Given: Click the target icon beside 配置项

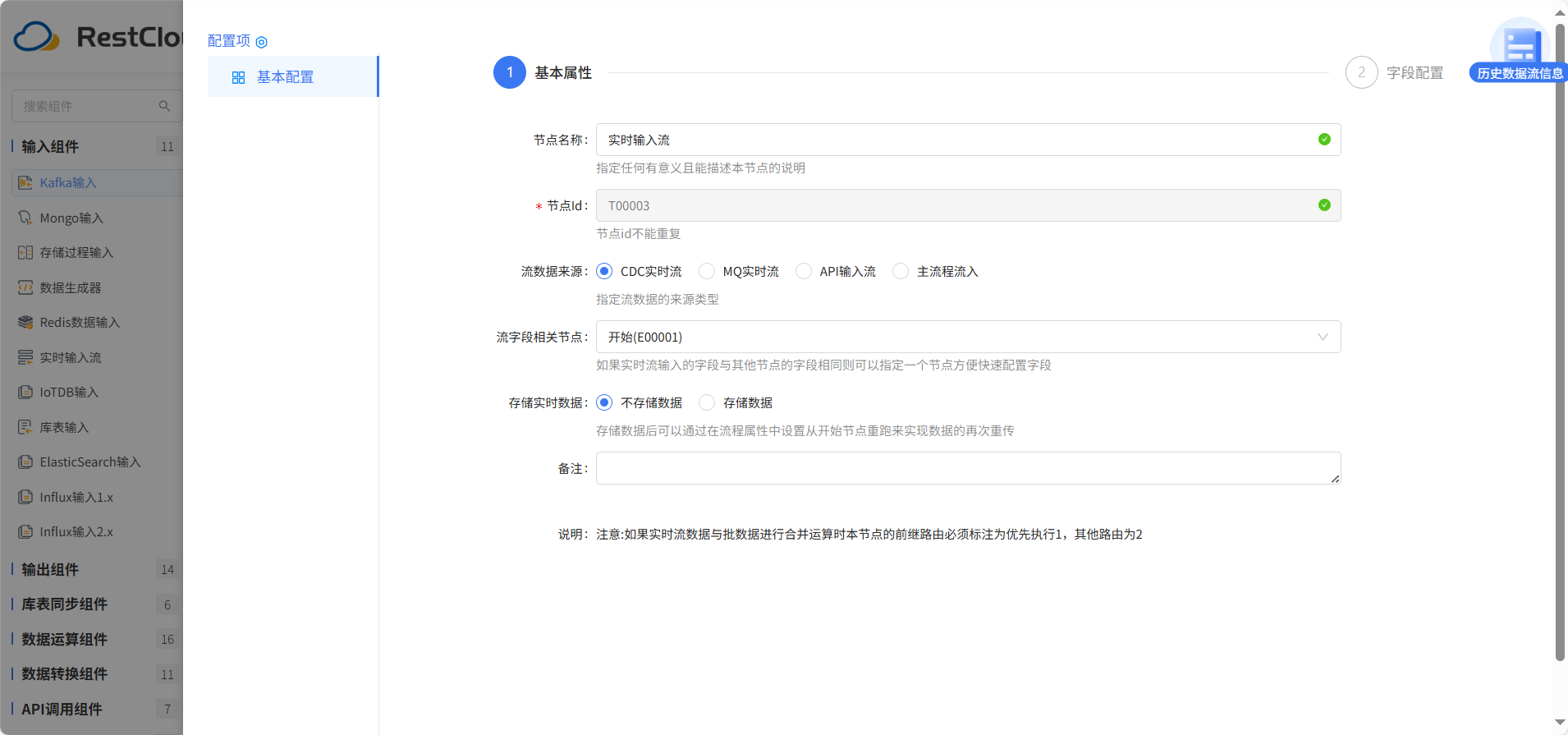Looking at the screenshot, I should click(262, 42).
